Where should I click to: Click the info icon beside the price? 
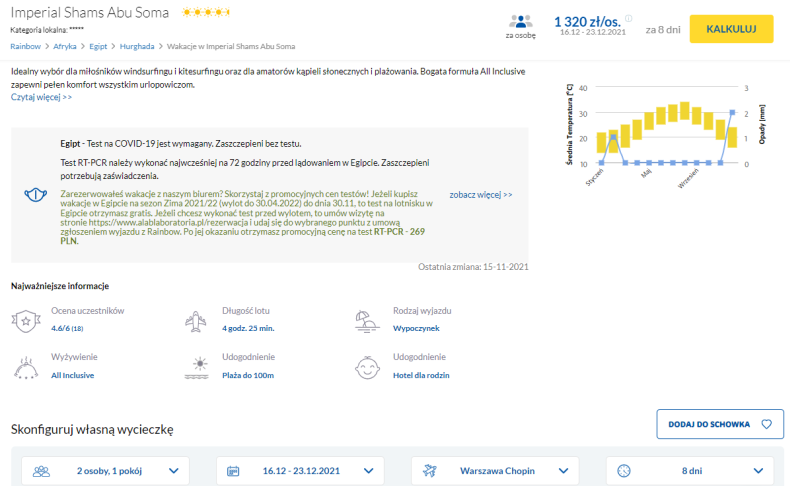629,18
